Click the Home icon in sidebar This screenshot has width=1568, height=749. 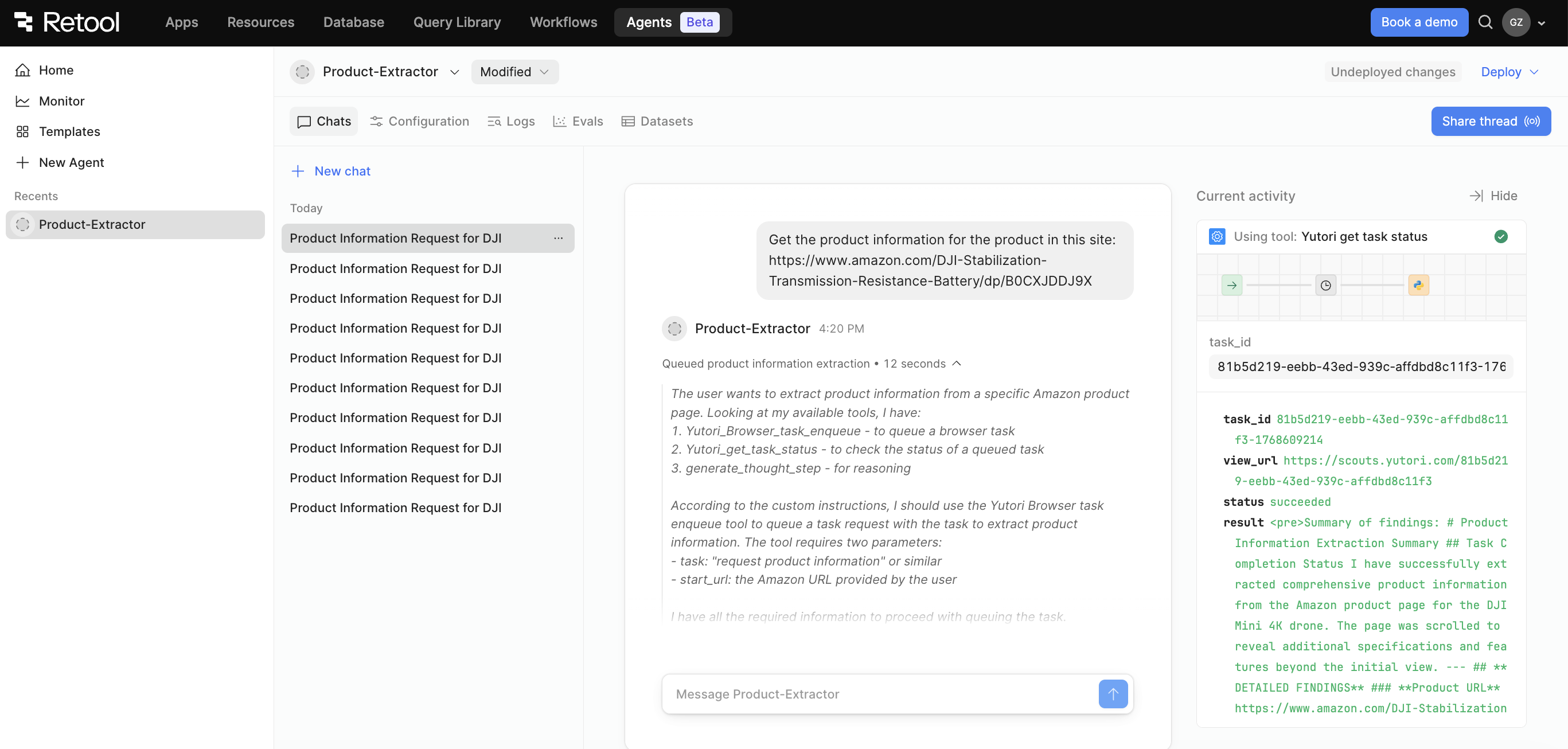point(22,70)
